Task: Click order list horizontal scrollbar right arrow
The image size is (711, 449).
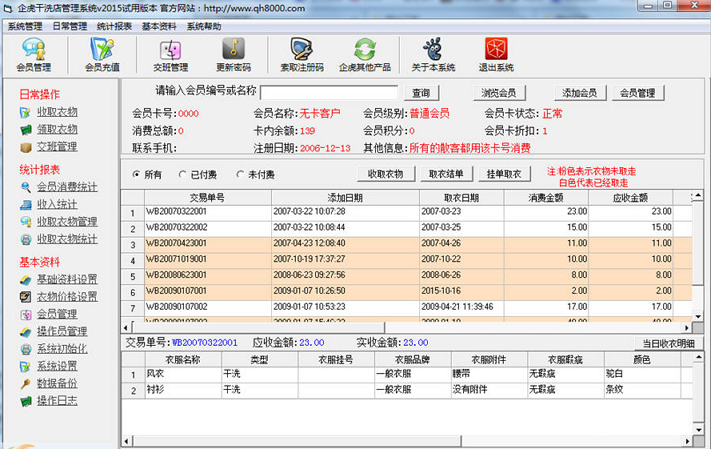Action: click(687, 327)
